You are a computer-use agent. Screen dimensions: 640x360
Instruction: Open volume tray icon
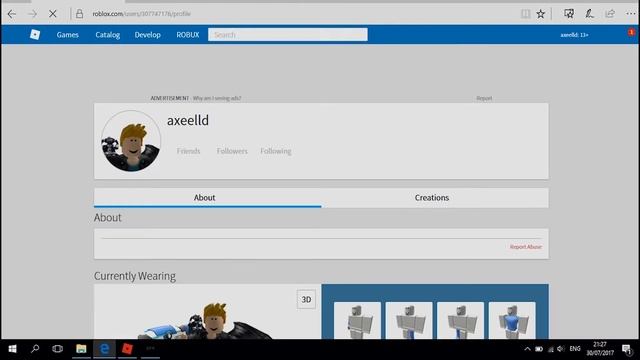pyautogui.click(x=561, y=349)
